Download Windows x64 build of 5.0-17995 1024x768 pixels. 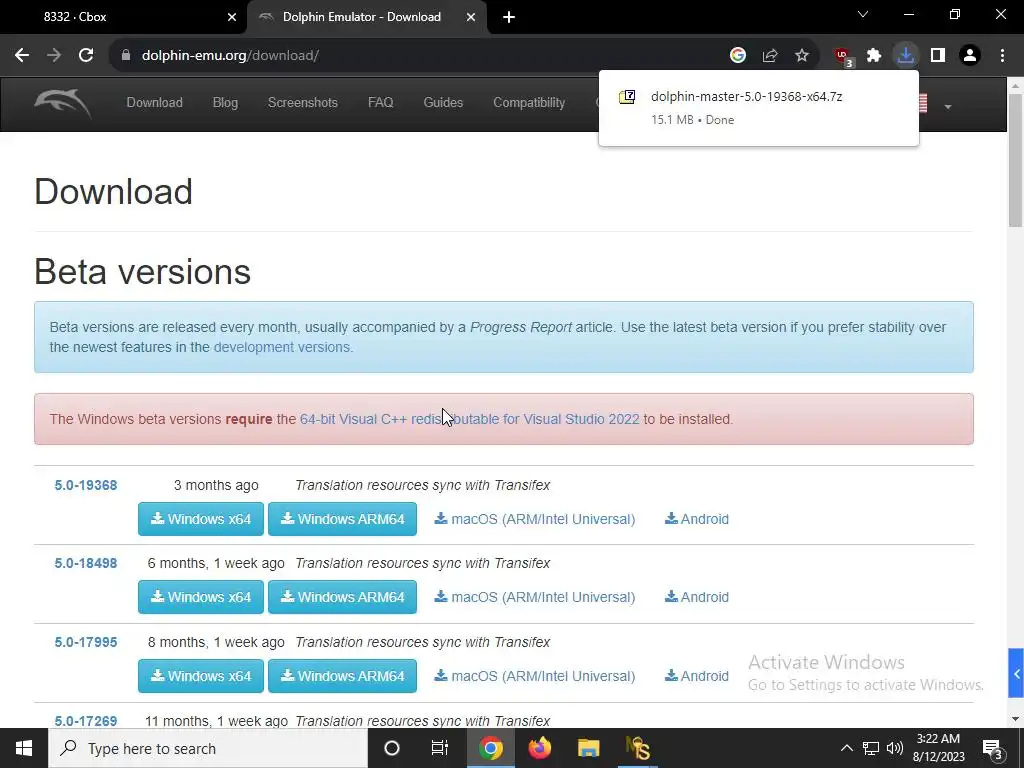pyautogui.click(x=201, y=676)
